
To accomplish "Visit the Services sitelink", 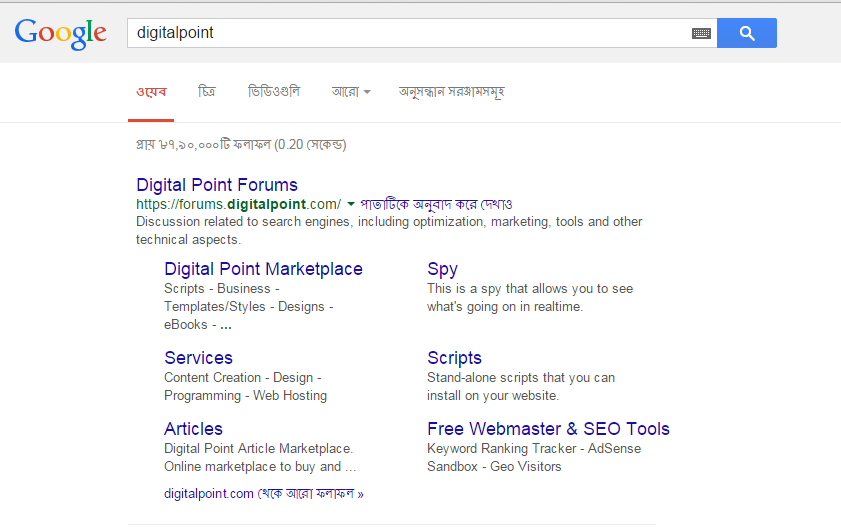I will (x=198, y=358).
